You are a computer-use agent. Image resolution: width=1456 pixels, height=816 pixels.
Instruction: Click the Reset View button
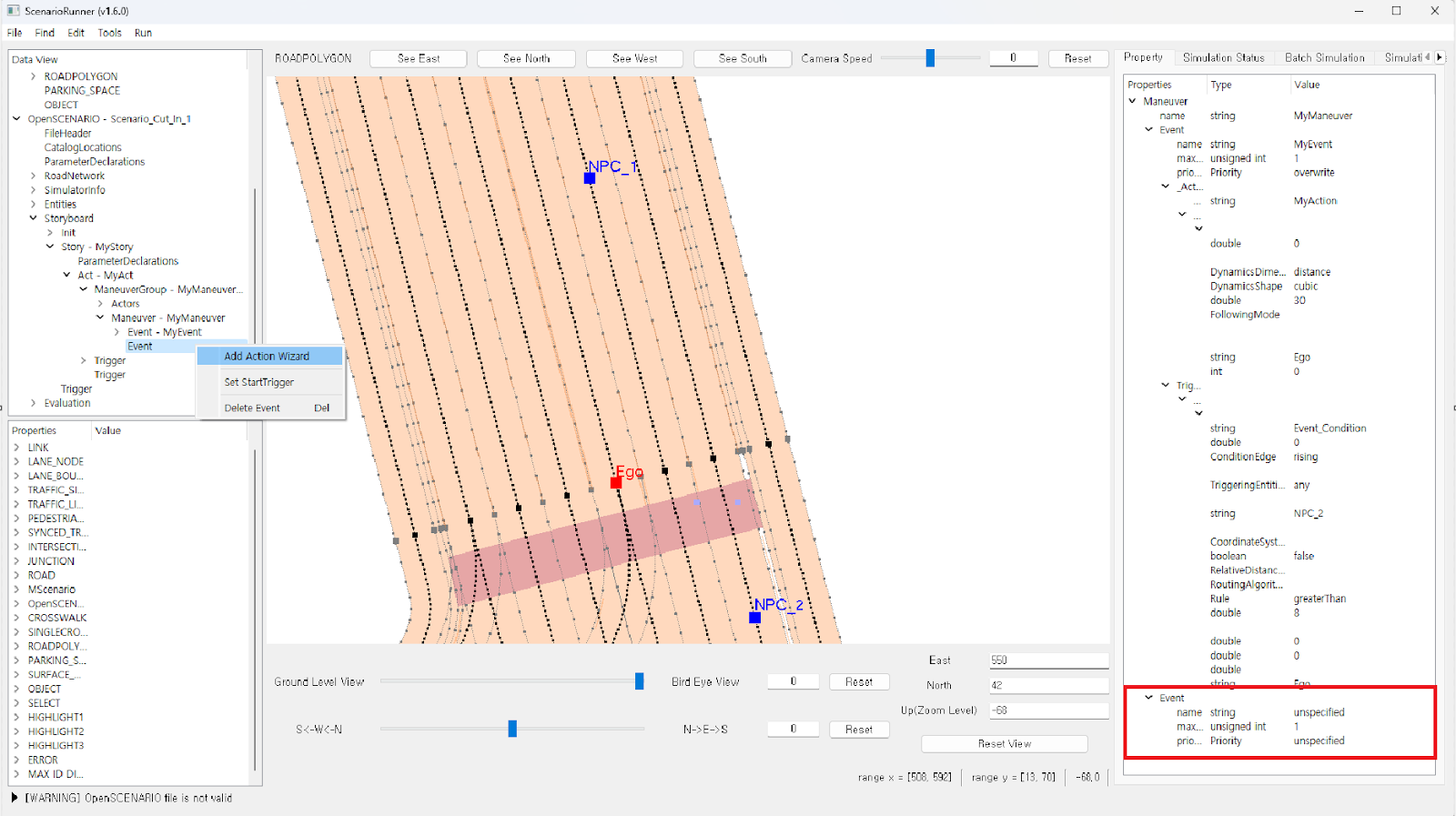[1004, 744]
